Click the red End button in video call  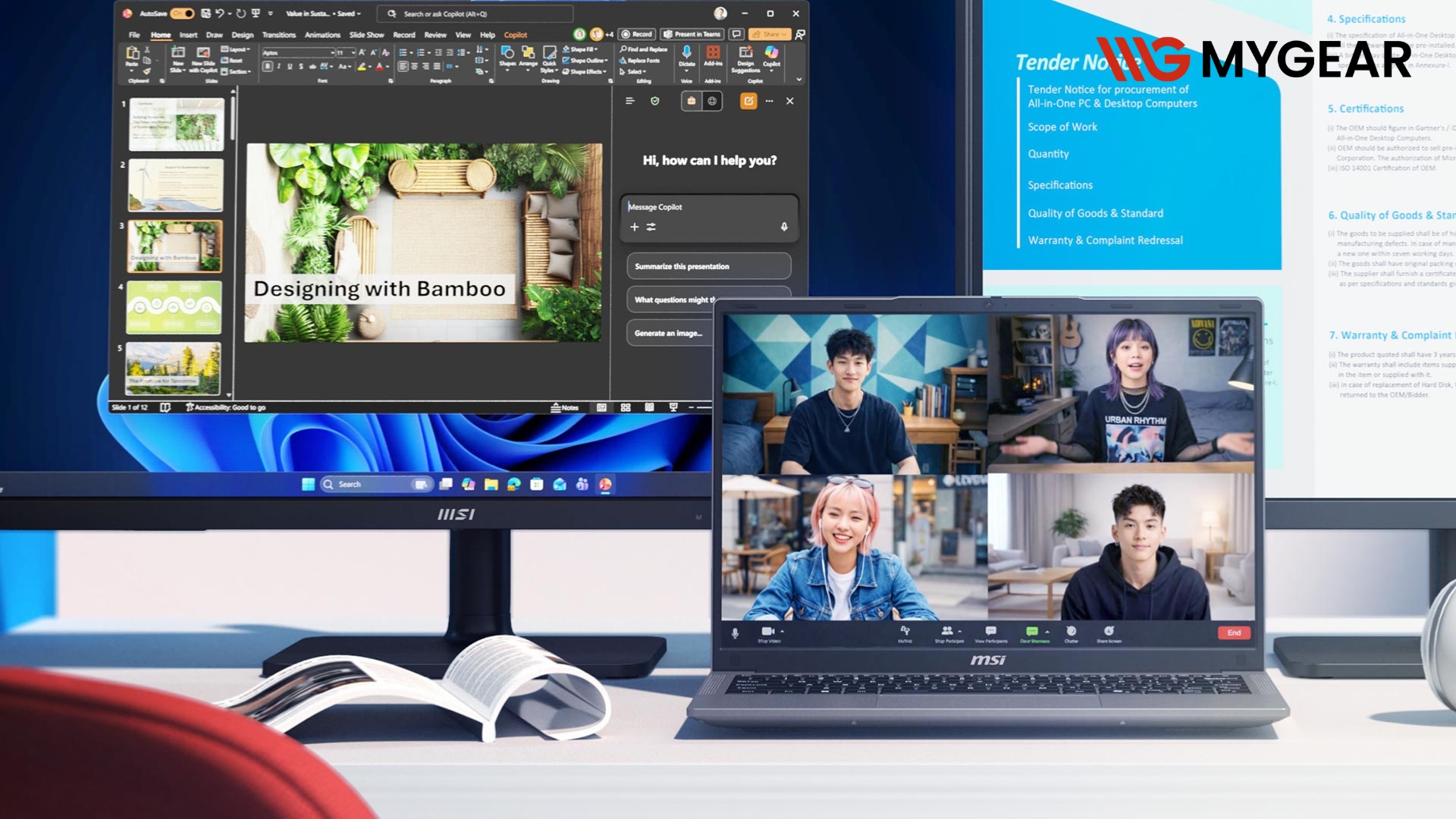pyautogui.click(x=1234, y=632)
